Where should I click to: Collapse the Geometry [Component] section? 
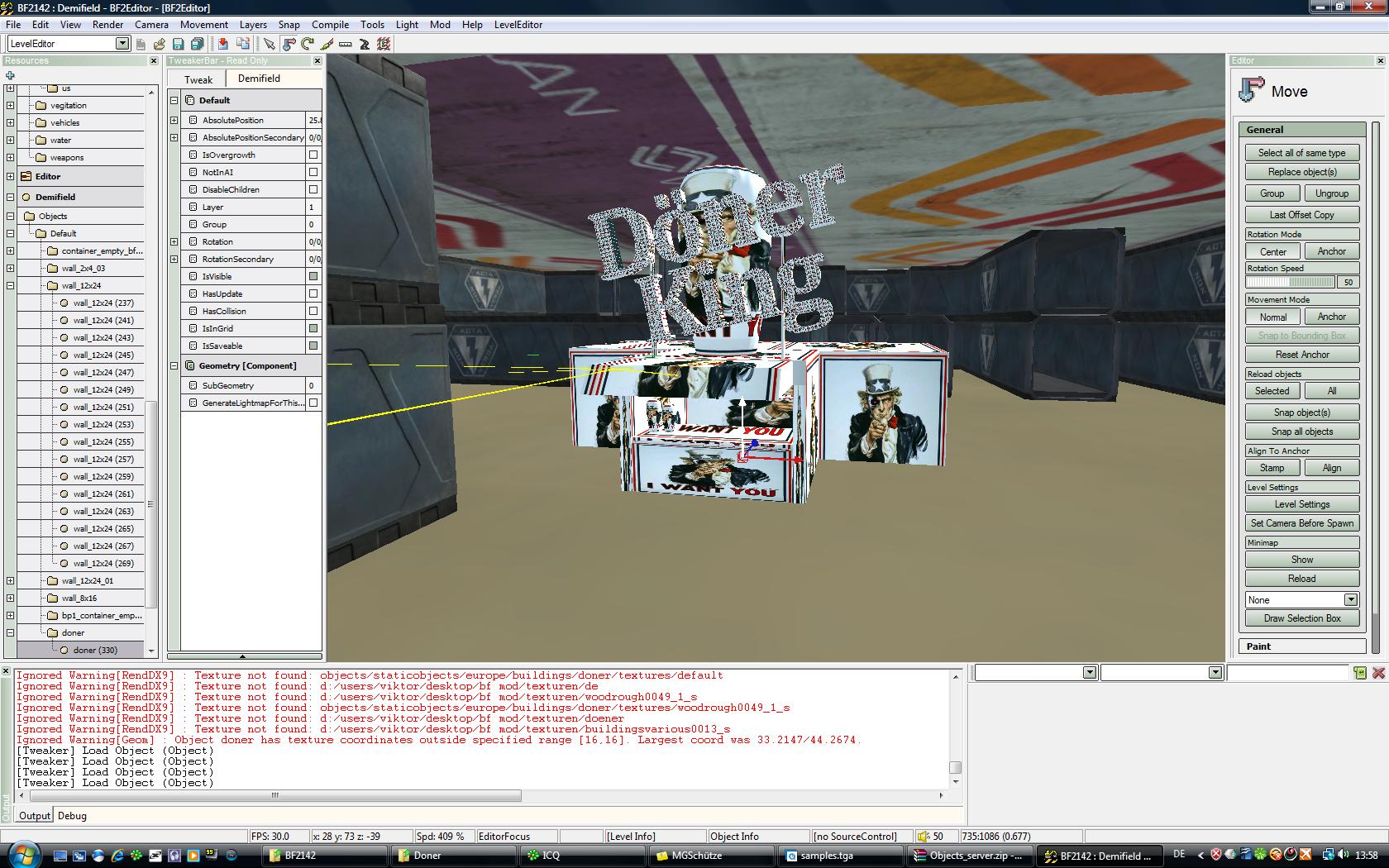coord(174,365)
